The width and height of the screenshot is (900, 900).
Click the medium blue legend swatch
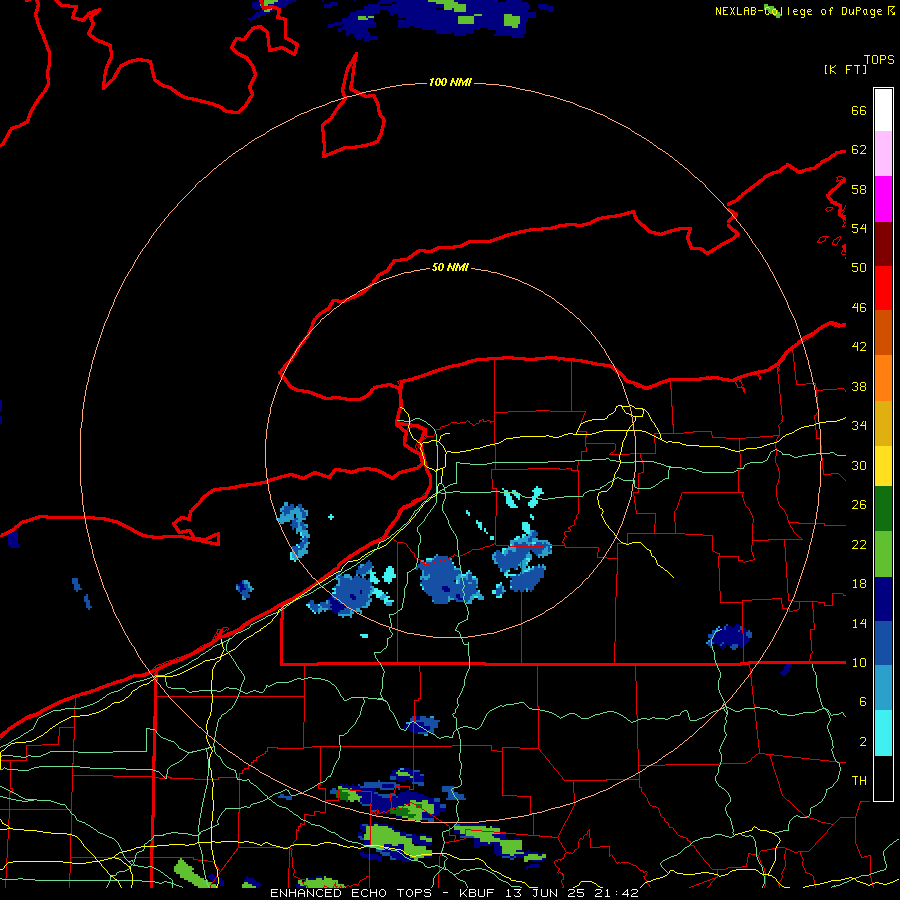pyautogui.click(x=883, y=643)
